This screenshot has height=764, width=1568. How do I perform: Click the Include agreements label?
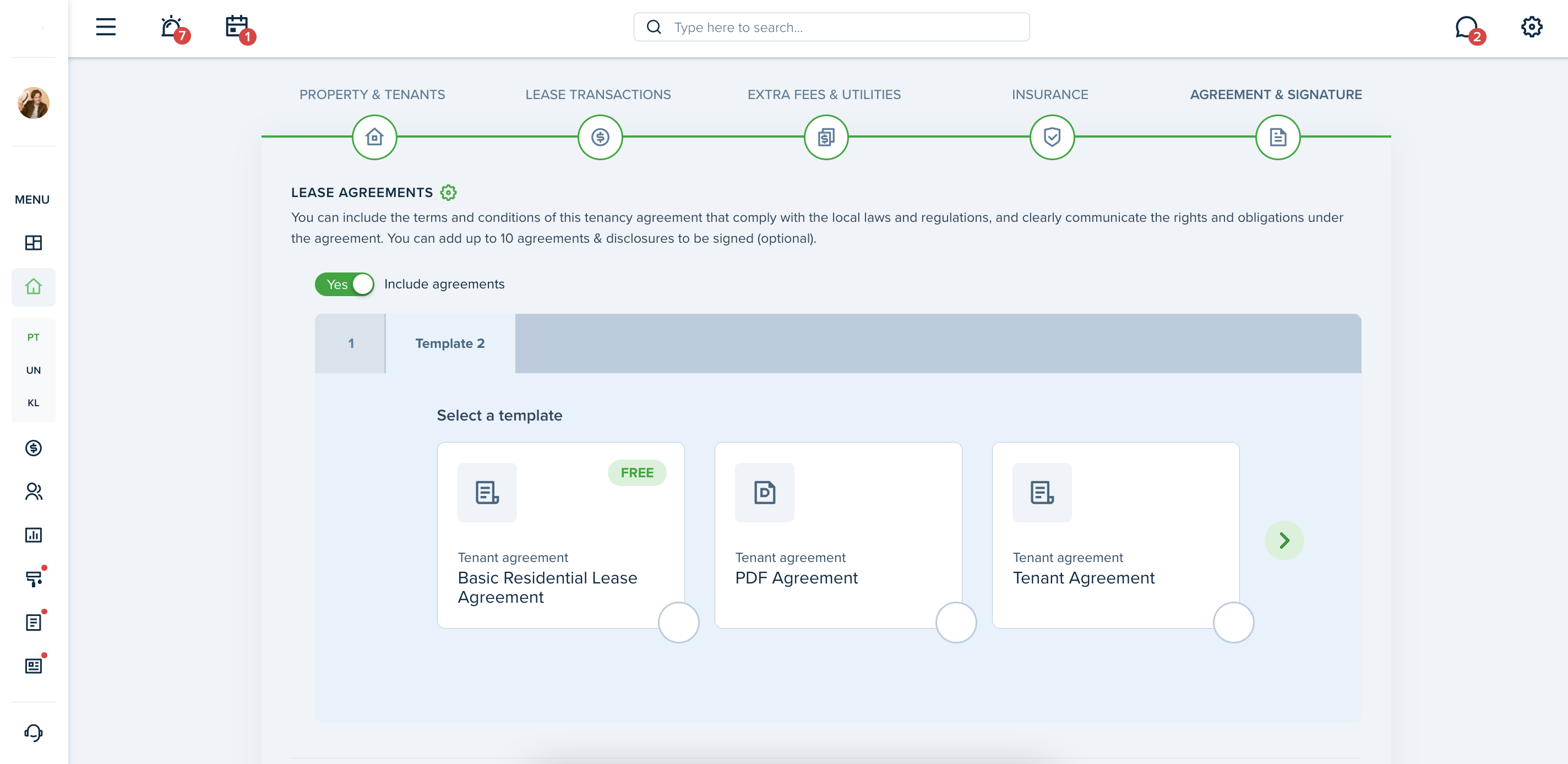[x=444, y=284]
